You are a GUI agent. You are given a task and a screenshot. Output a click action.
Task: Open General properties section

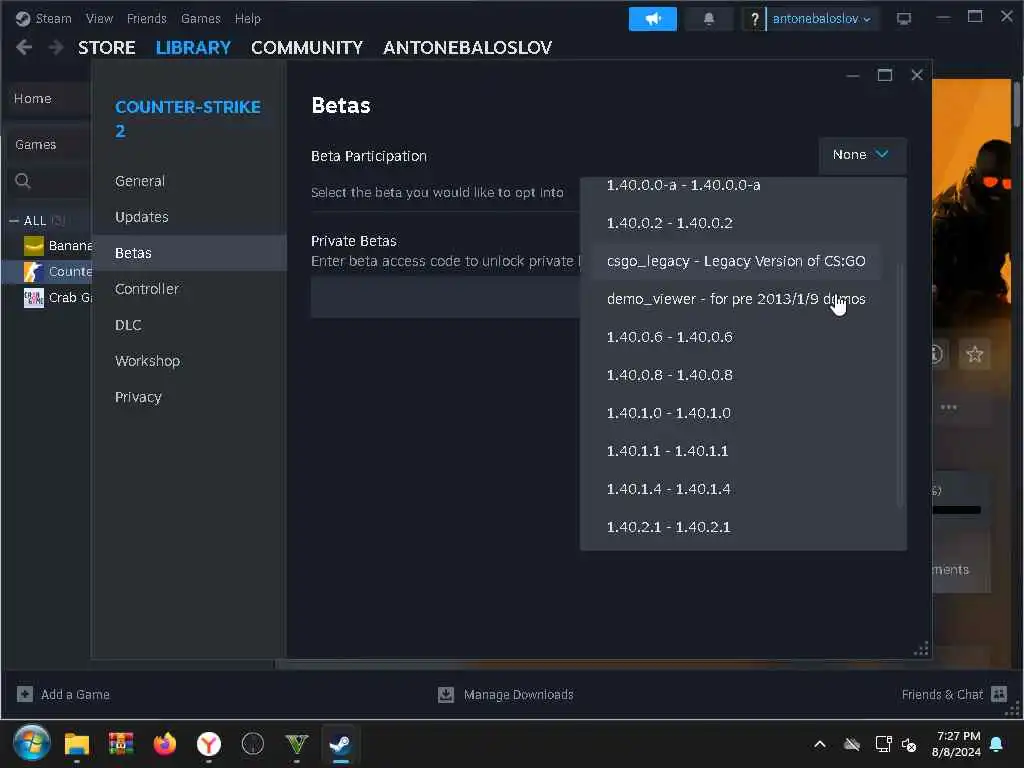(x=189, y=181)
